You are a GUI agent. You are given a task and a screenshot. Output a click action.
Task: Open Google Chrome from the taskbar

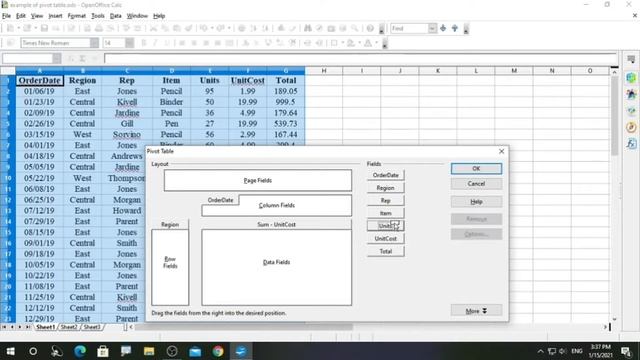click(218, 351)
